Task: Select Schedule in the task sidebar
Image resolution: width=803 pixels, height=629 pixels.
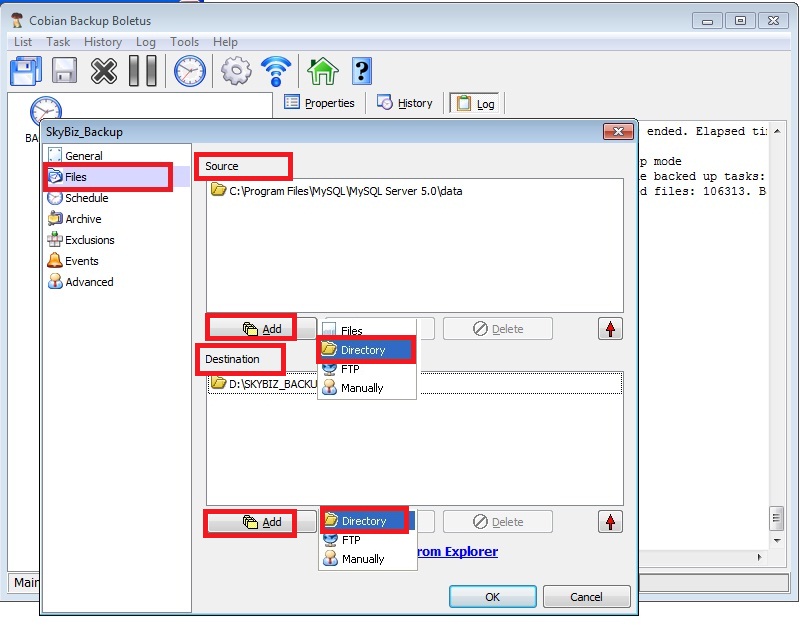Action: 86,198
